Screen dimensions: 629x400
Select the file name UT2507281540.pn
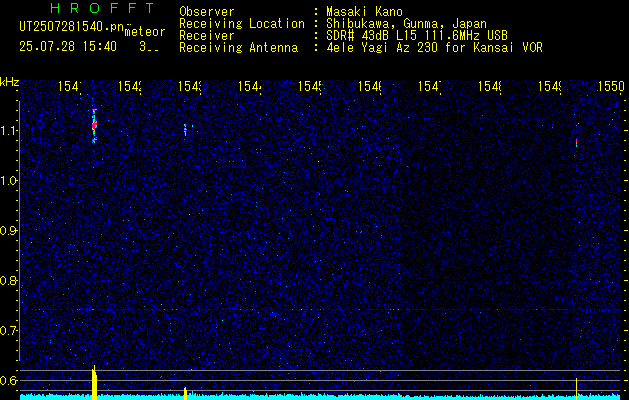pyautogui.click(x=72, y=27)
